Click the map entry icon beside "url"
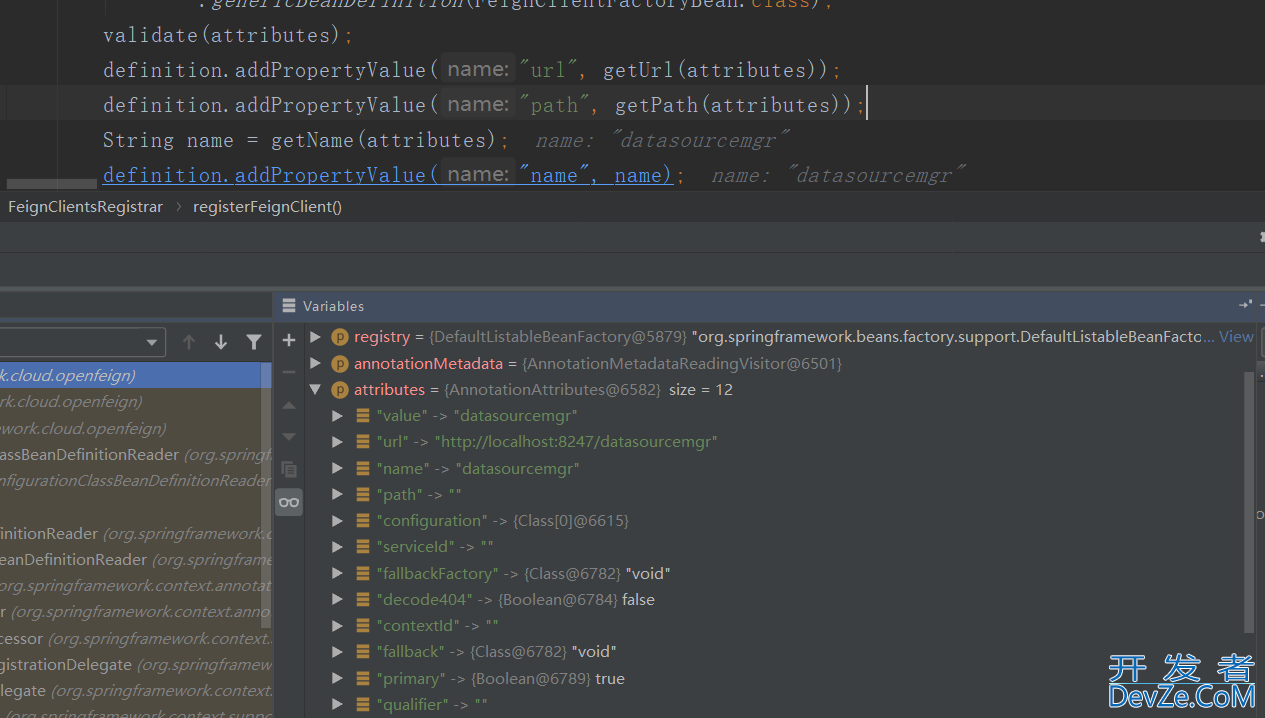Image resolution: width=1265 pixels, height=718 pixels. tap(363, 442)
